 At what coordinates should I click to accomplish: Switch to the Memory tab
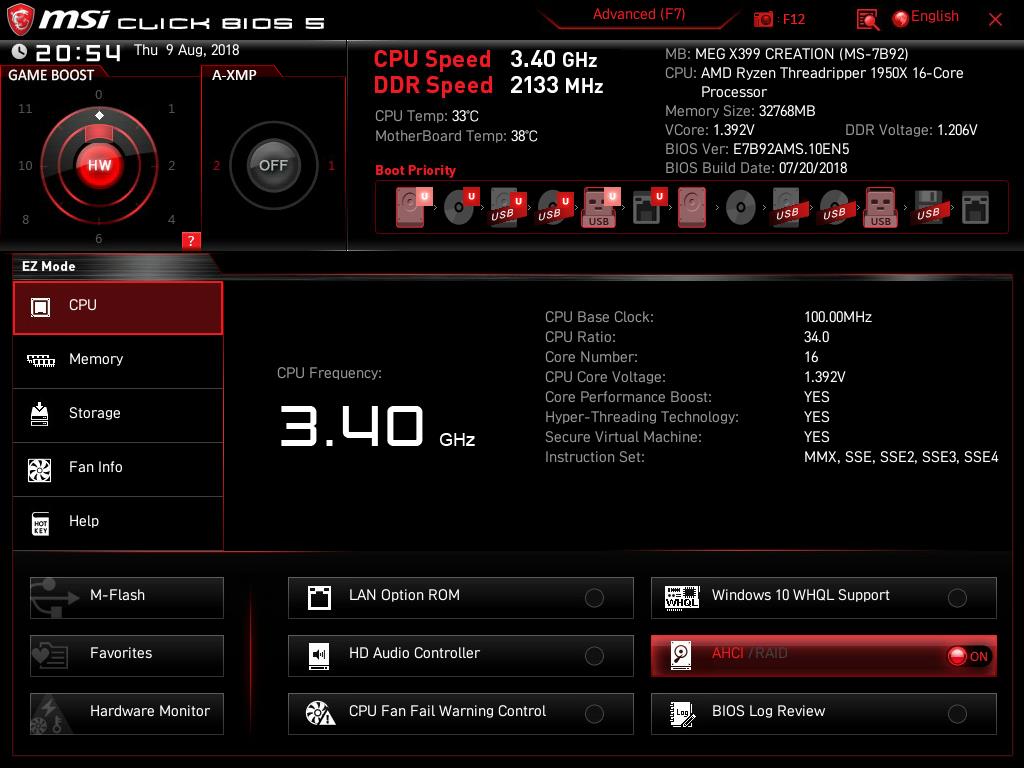click(x=118, y=360)
